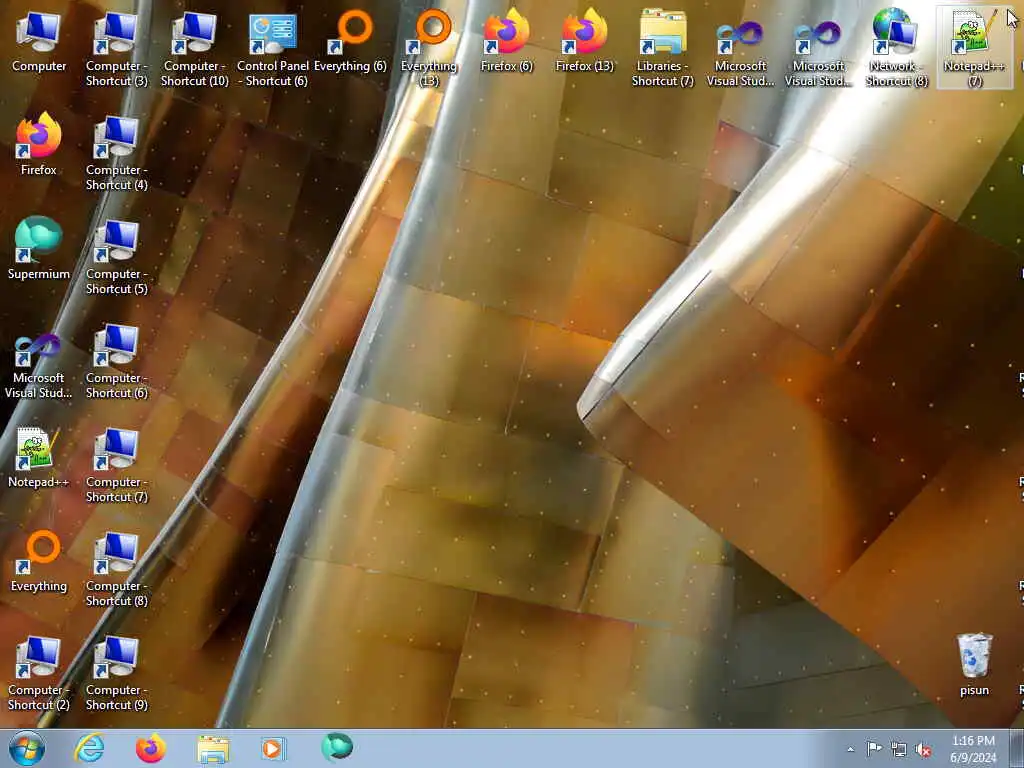Select Computer - Shortcut (10) icon

coord(195,49)
